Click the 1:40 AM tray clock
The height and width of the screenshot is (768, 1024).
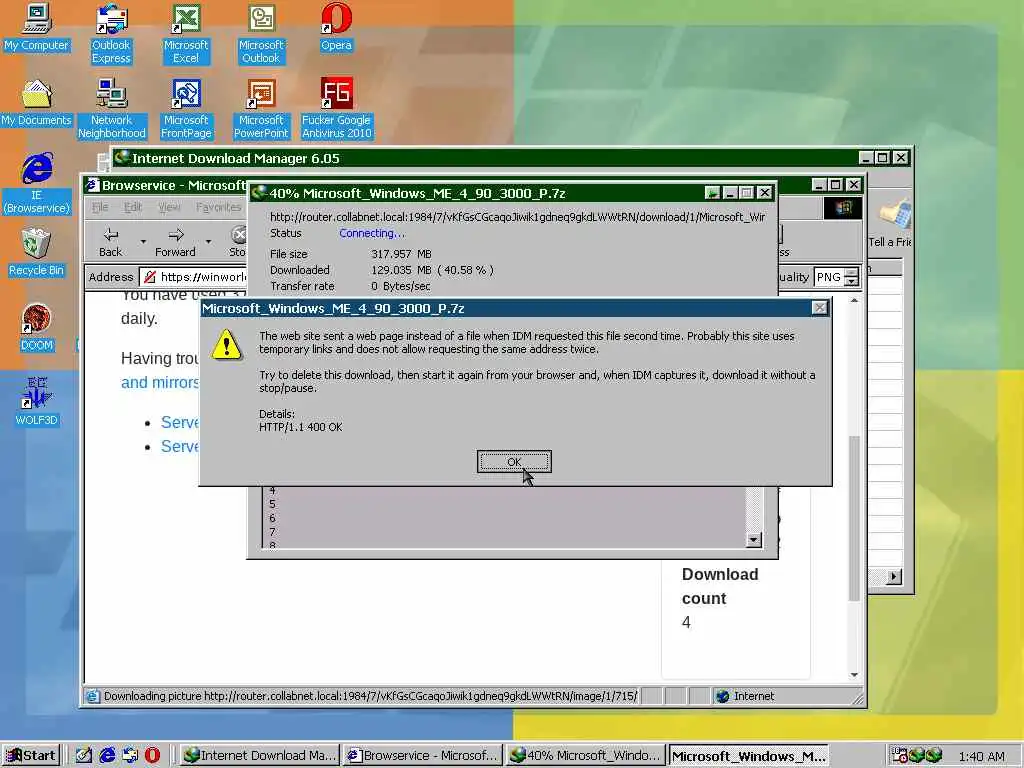coord(982,757)
